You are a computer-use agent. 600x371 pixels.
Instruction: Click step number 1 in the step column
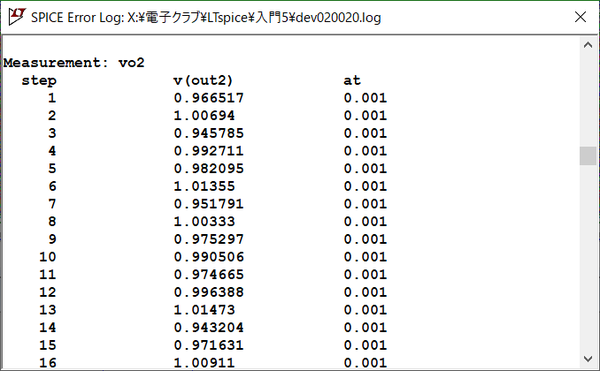tap(52, 98)
